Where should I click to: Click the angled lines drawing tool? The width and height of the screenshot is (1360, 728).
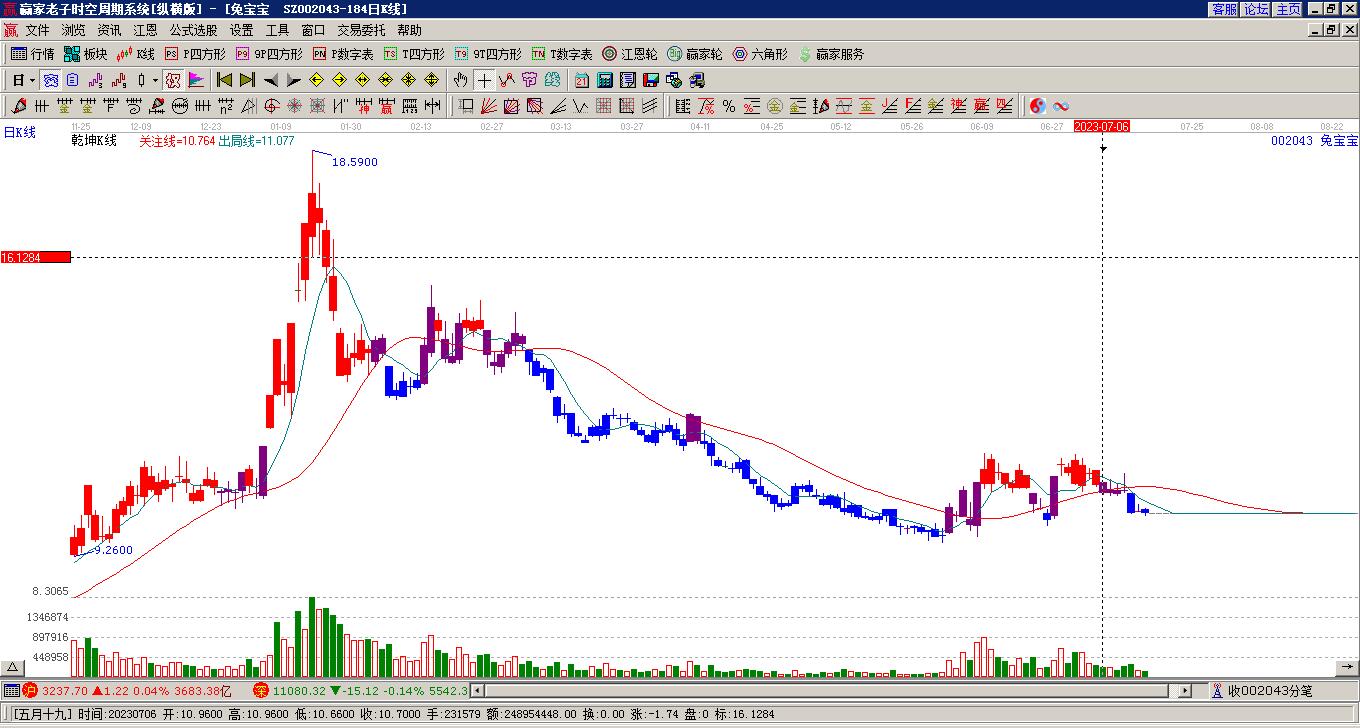click(558, 106)
